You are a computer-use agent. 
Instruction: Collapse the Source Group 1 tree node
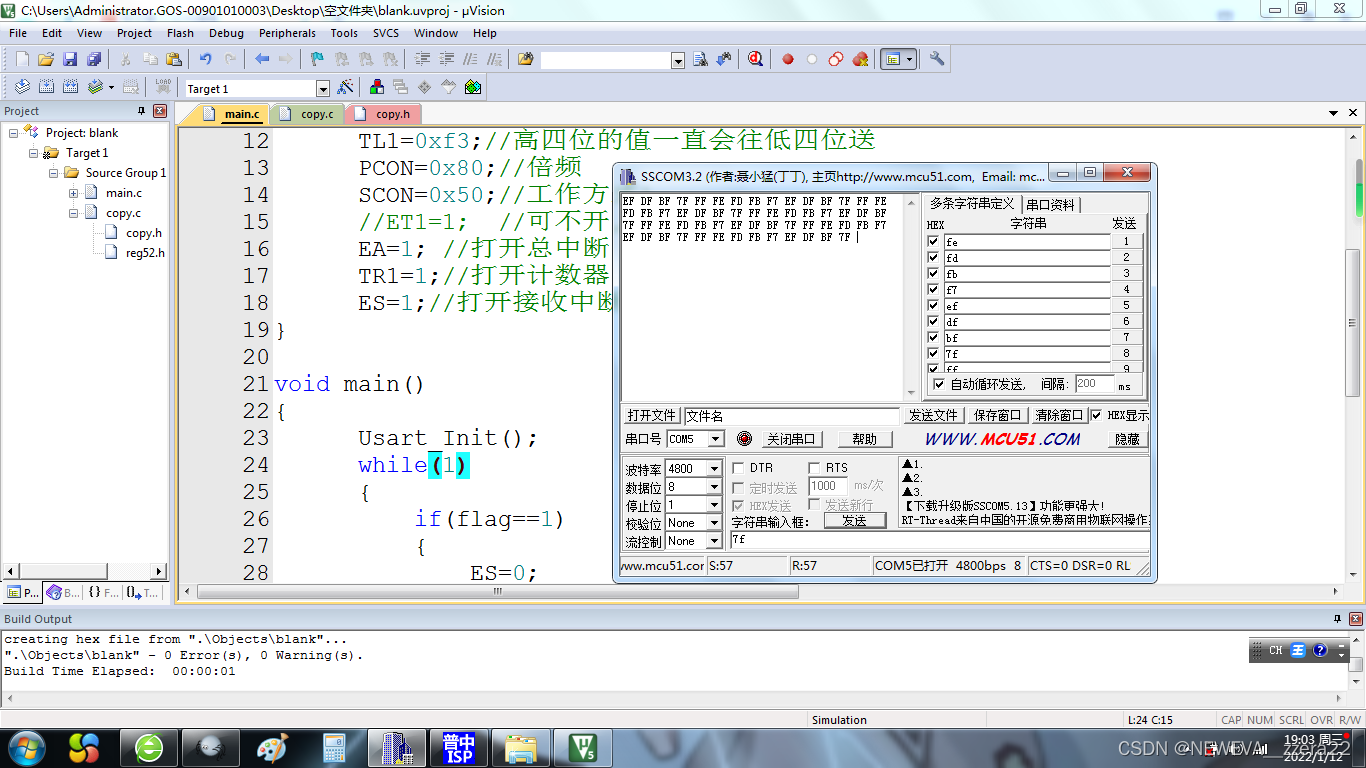click(54, 173)
